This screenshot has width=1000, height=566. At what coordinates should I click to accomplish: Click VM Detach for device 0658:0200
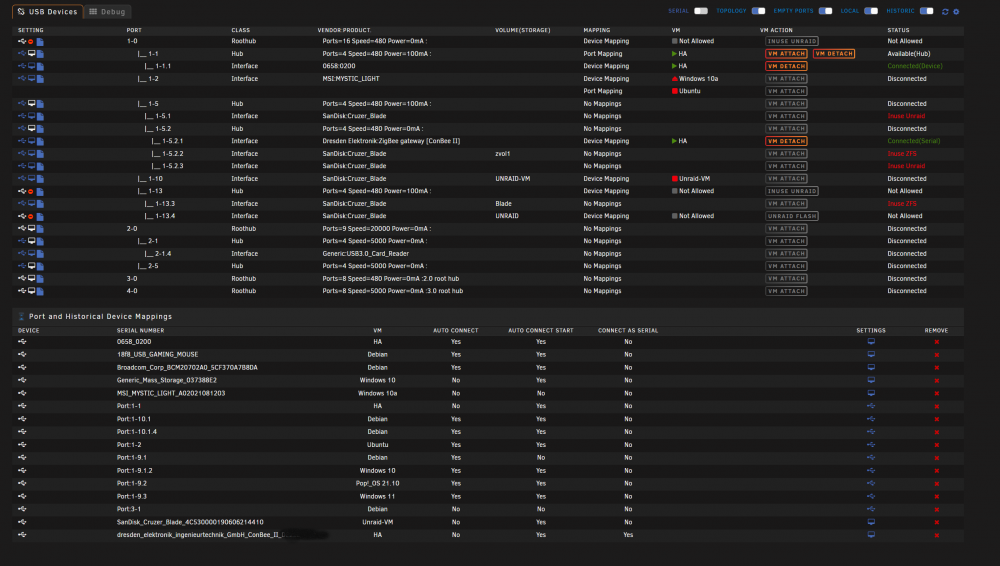click(786, 66)
